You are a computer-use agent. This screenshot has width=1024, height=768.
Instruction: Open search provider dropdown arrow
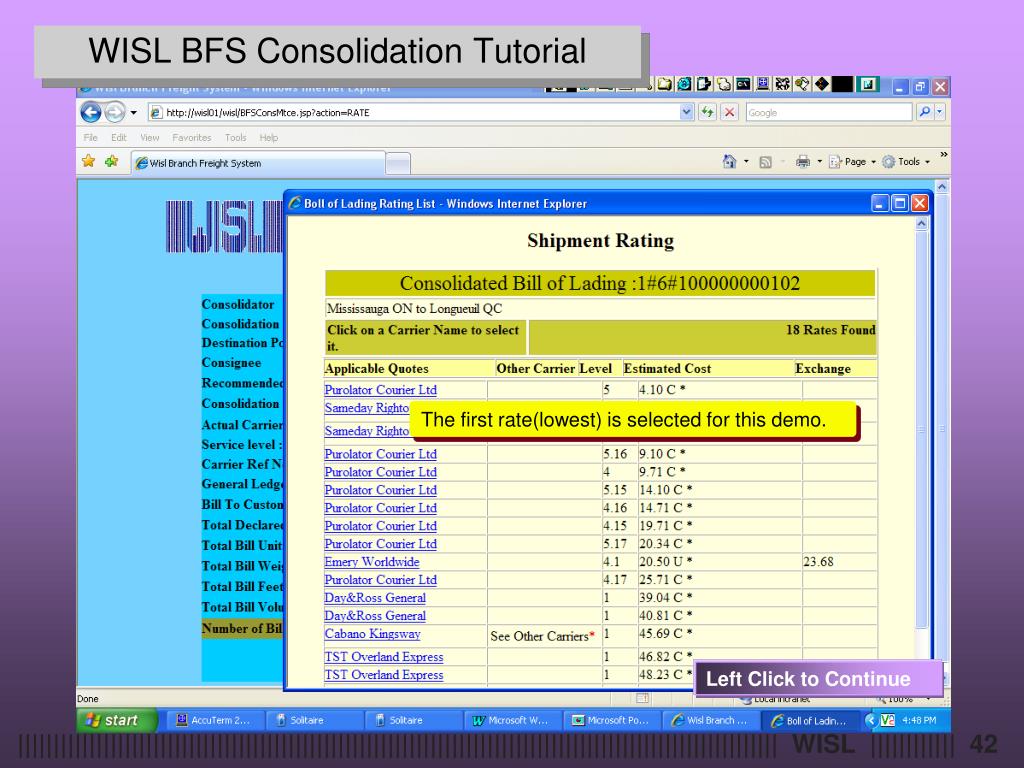tap(940, 112)
